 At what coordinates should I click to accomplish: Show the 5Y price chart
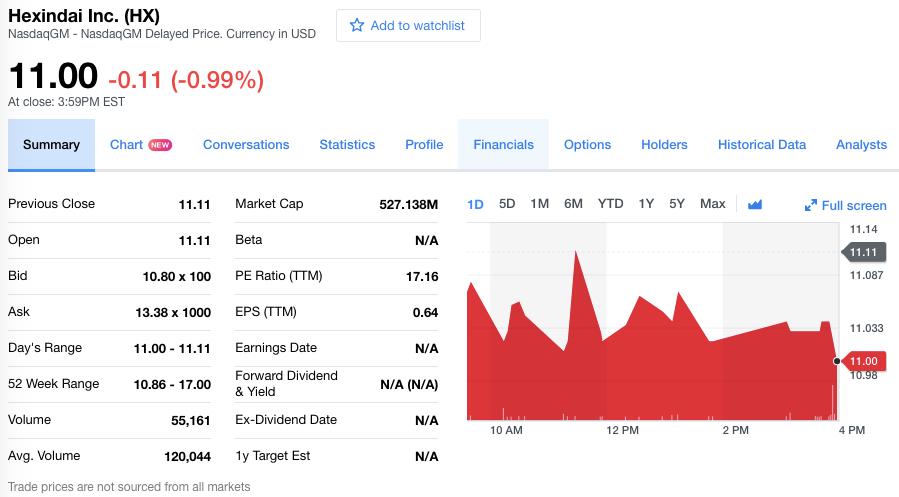[677, 204]
